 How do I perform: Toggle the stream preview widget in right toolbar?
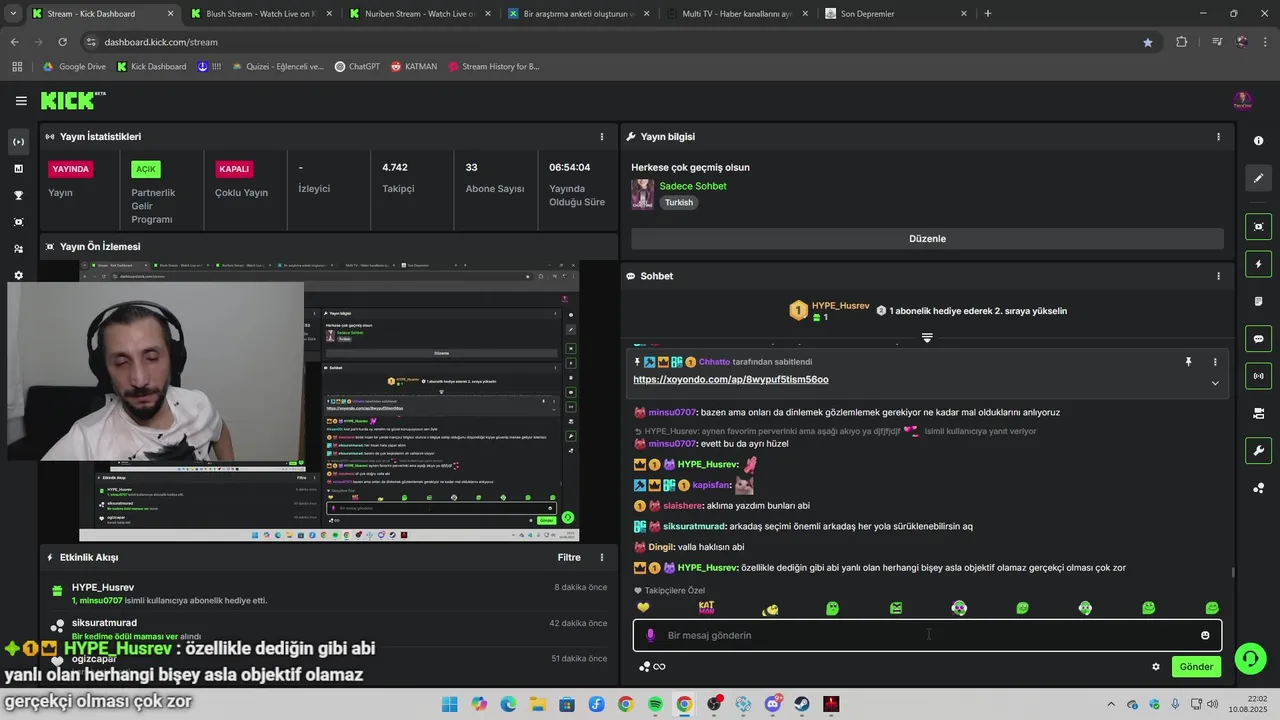(1258, 227)
